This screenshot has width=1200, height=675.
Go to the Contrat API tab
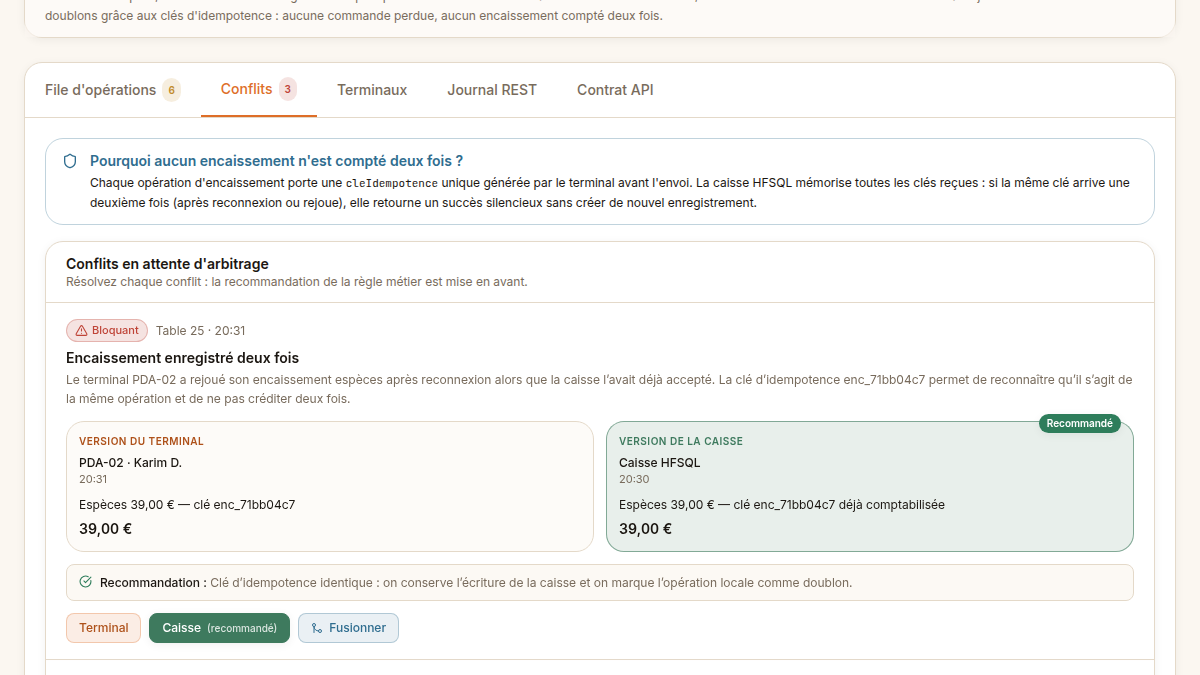[x=615, y=90]
